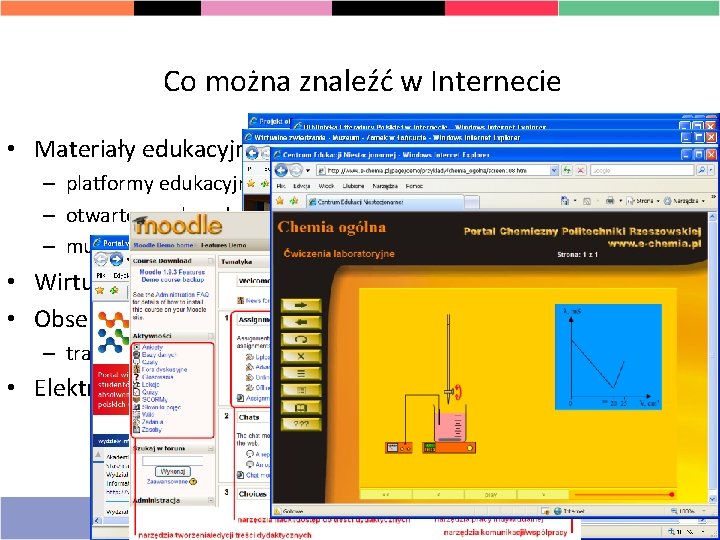The width and height of the screenshot is (720, 540).
Task: Open the Narzędzia menu in menu bar
Action: click(385, 186)
